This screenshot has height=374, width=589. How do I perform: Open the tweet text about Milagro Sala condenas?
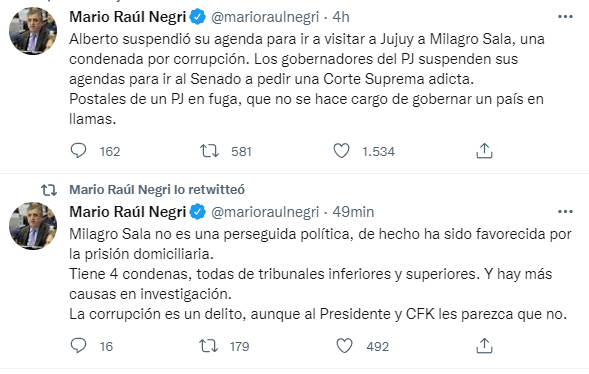point(320,274)
